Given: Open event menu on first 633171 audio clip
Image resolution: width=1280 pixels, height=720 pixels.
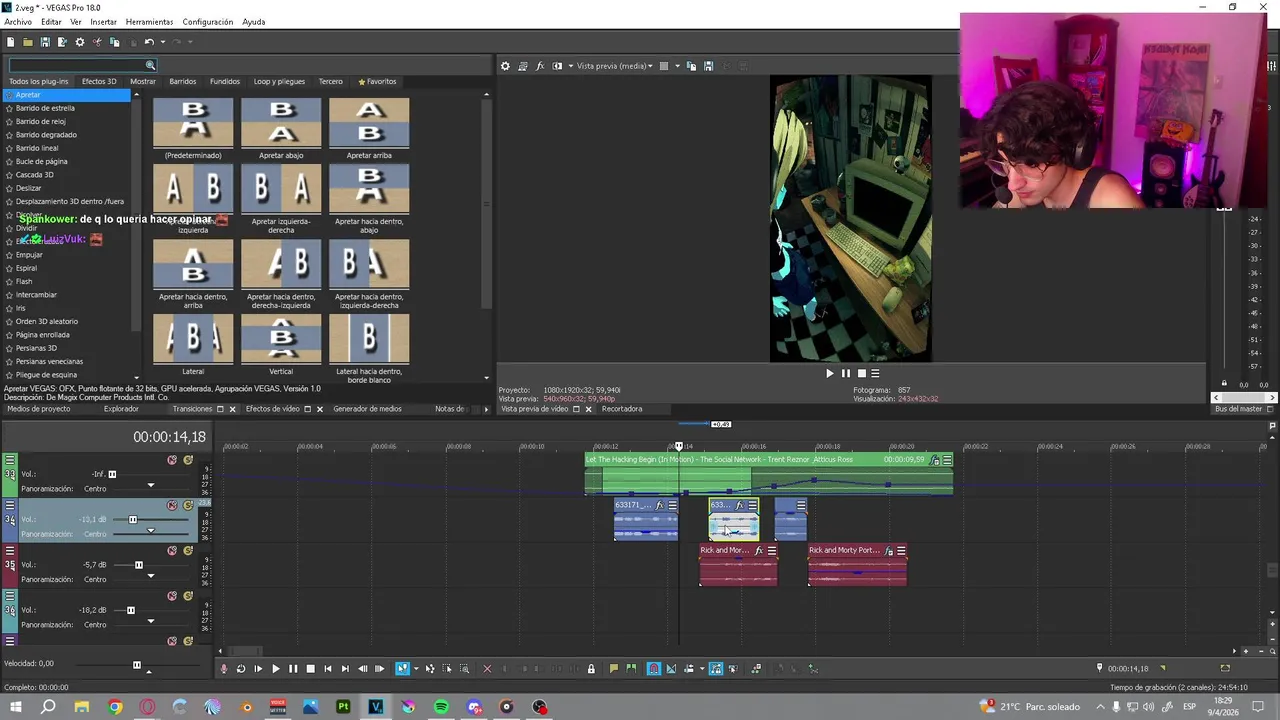Looking at the screenshot, I should pos(673,506).
